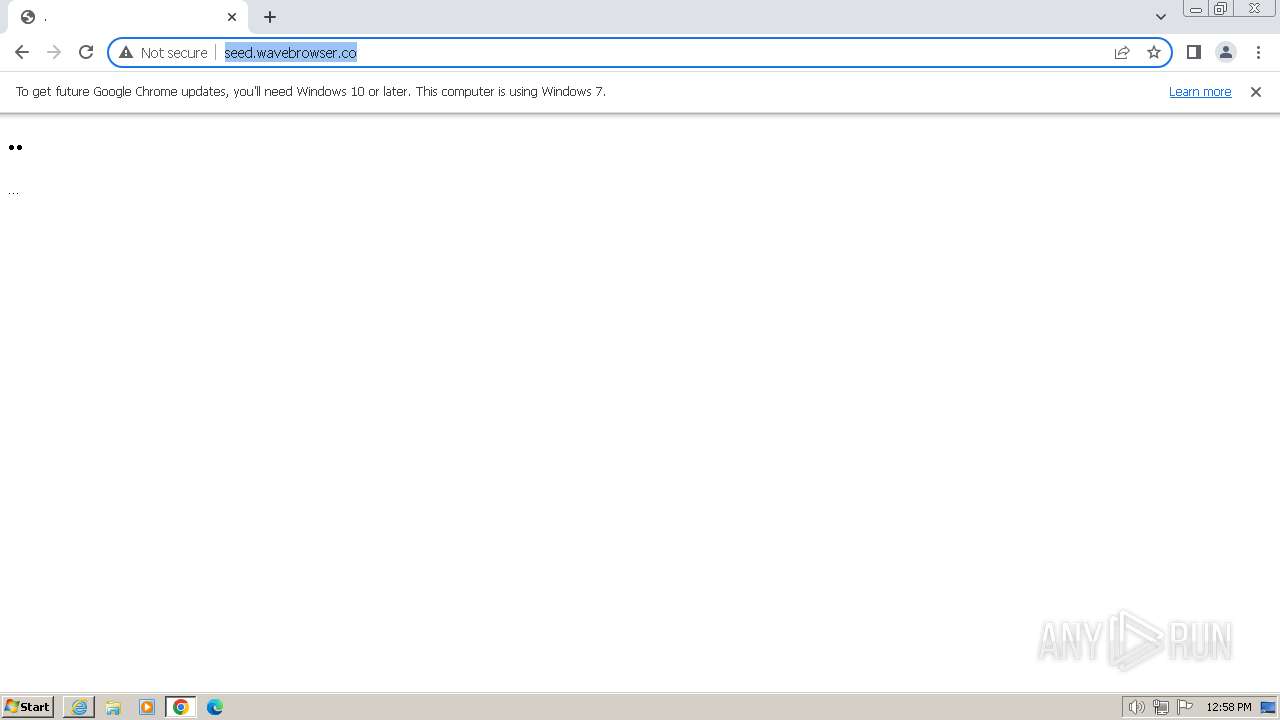Open Action Center flag icon
The height and width of the screenshot is (720, 1280).
coord(1185,707)
